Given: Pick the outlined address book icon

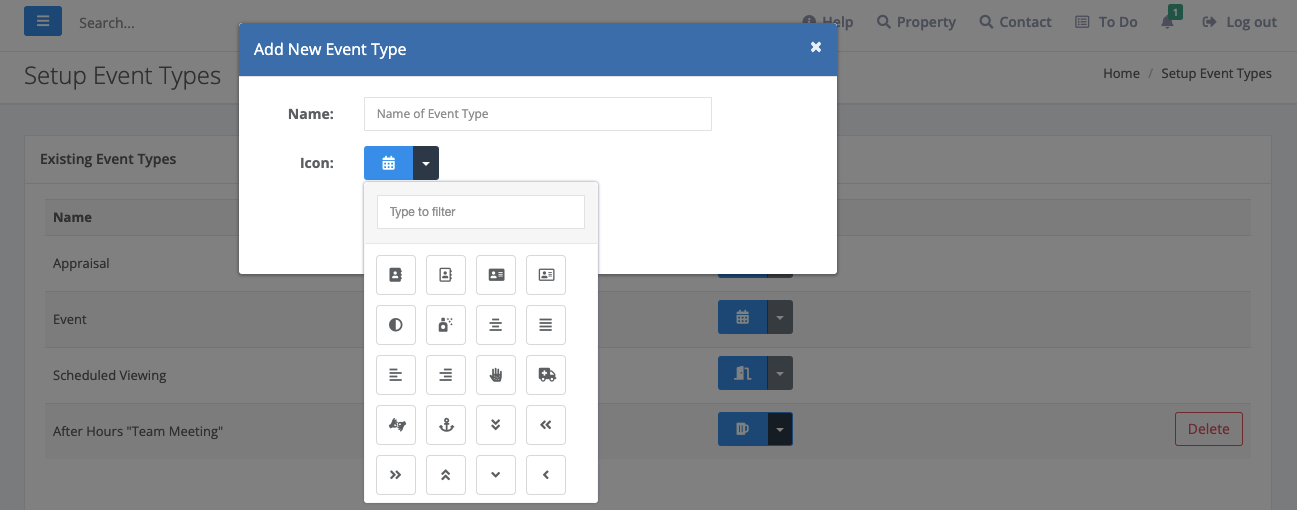Looking at the screenshot, I should coord(446,274).
